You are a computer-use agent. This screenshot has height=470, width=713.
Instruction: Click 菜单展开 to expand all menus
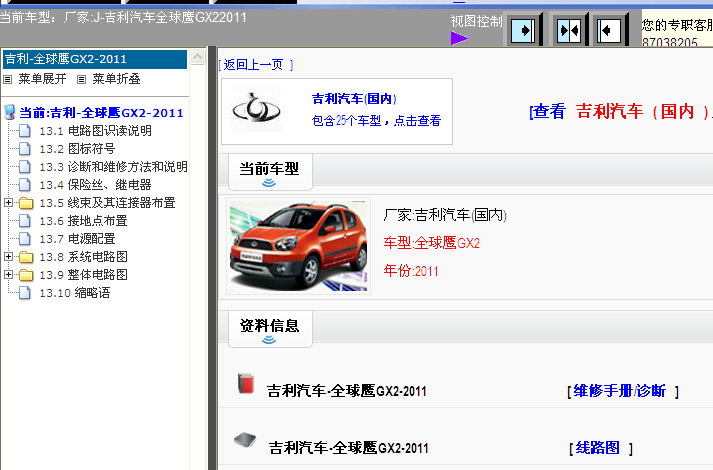[42, 79]
